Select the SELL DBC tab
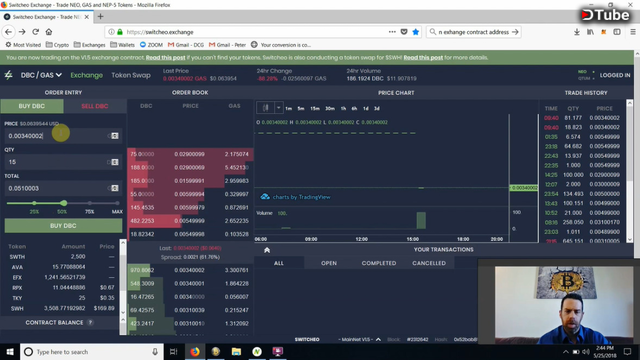Image resolution: width=640 pixels, height=360 pixels. (x=95, y=106)
